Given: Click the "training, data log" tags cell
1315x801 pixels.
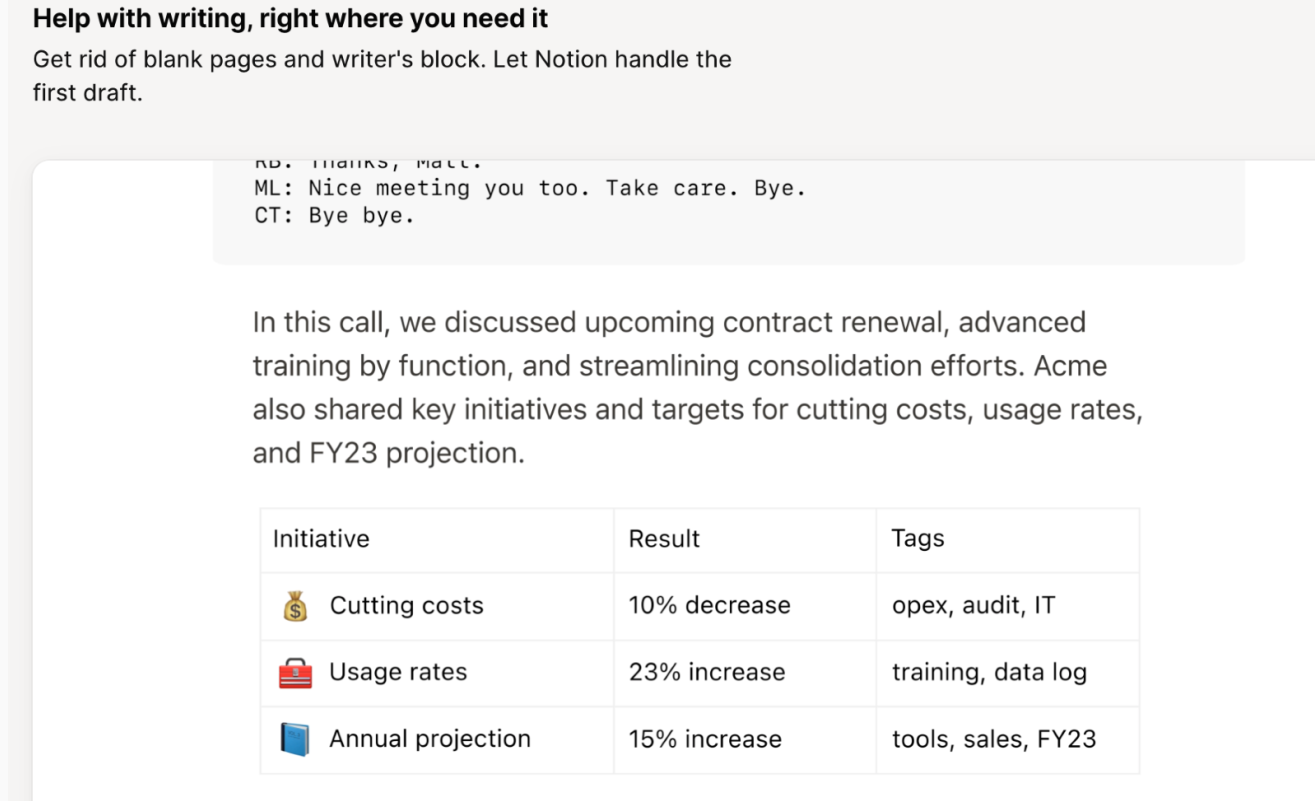Looking at the screenshot, I should [1008, 673].
